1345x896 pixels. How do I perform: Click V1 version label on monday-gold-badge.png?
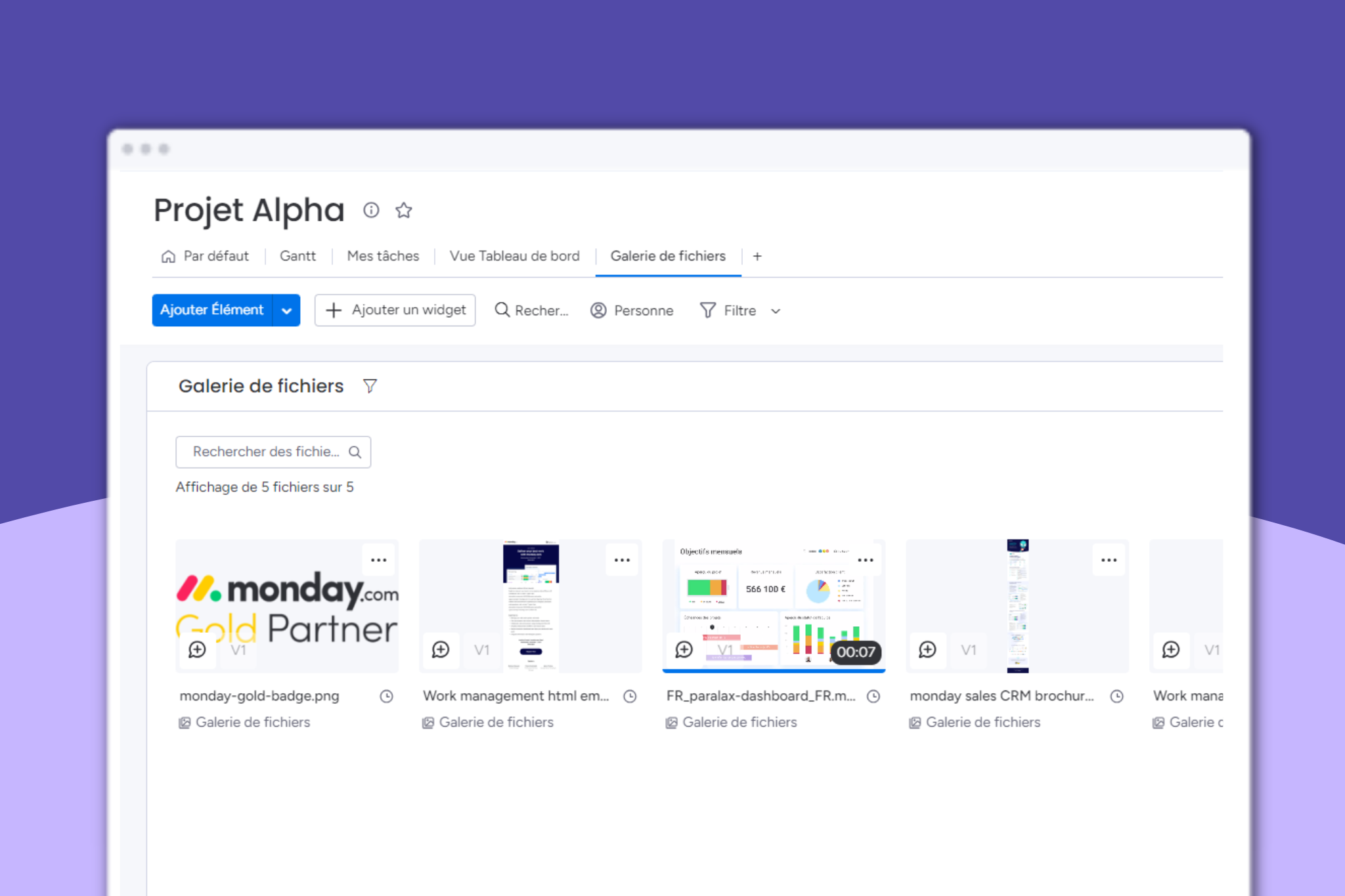[x=238, y=651]
